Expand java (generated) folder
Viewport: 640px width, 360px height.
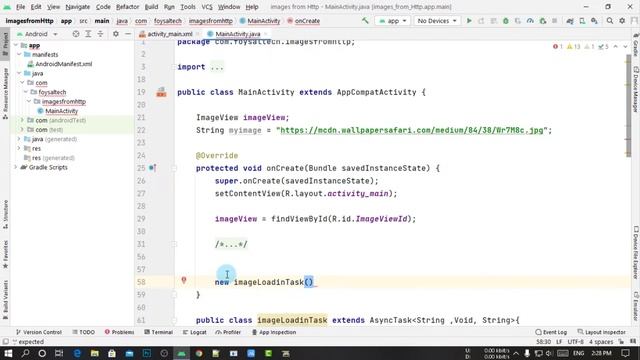19,139
